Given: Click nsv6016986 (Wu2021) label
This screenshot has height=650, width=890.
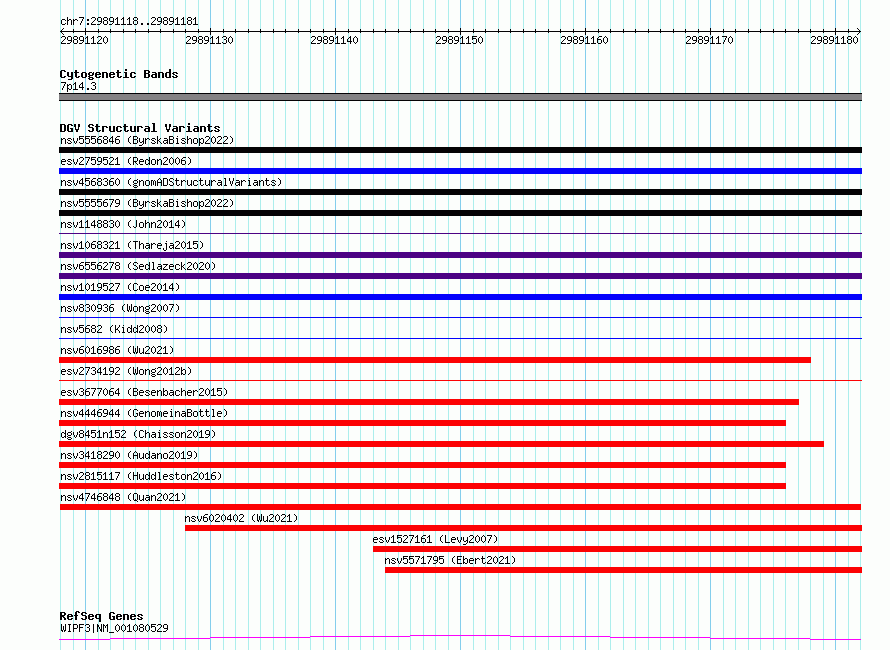Looking at the screenshot, I should [117, 350].
